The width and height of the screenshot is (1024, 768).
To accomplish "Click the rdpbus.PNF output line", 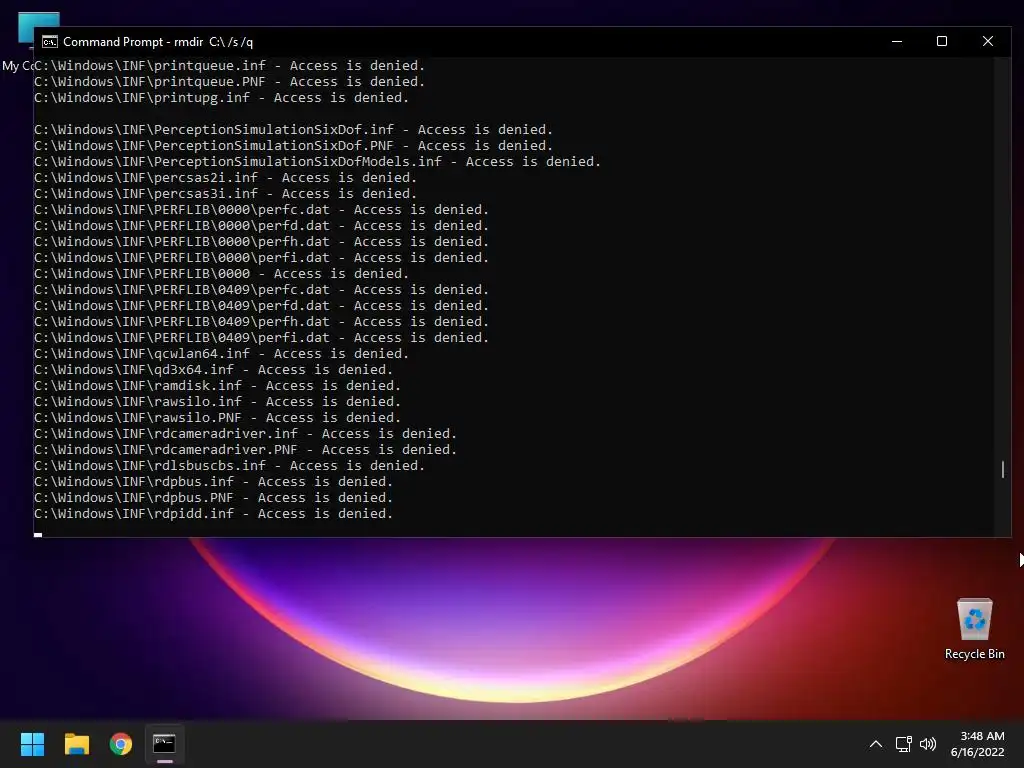I will click(x=214, y=498).
